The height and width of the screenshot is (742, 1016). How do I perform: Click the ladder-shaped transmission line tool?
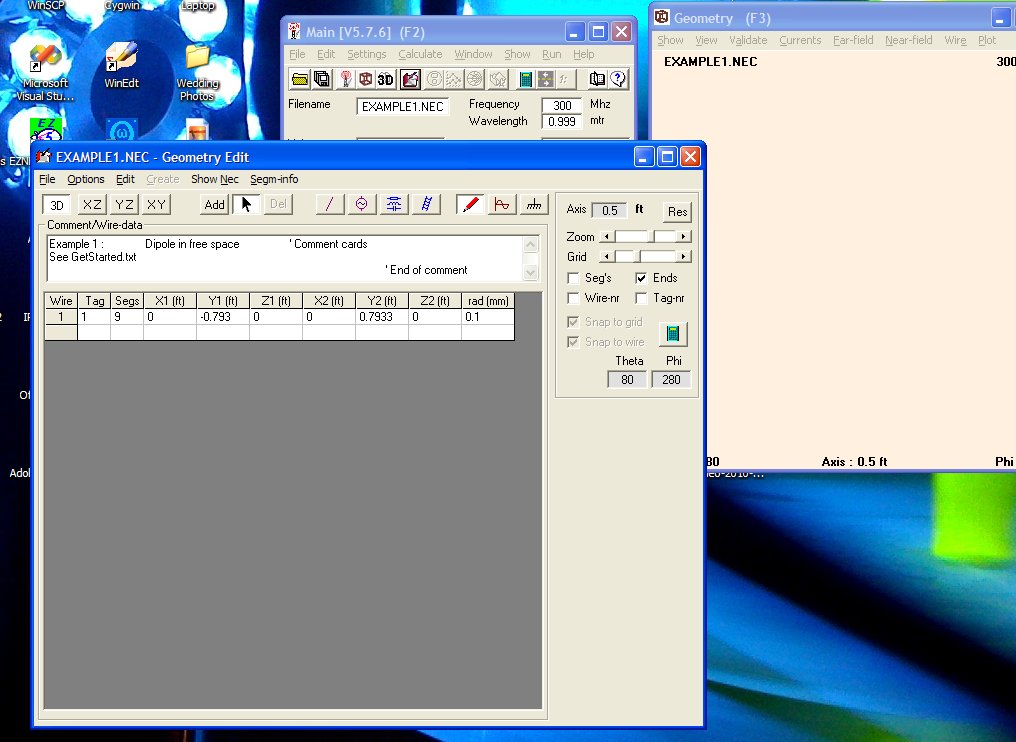tap(427, 204)
